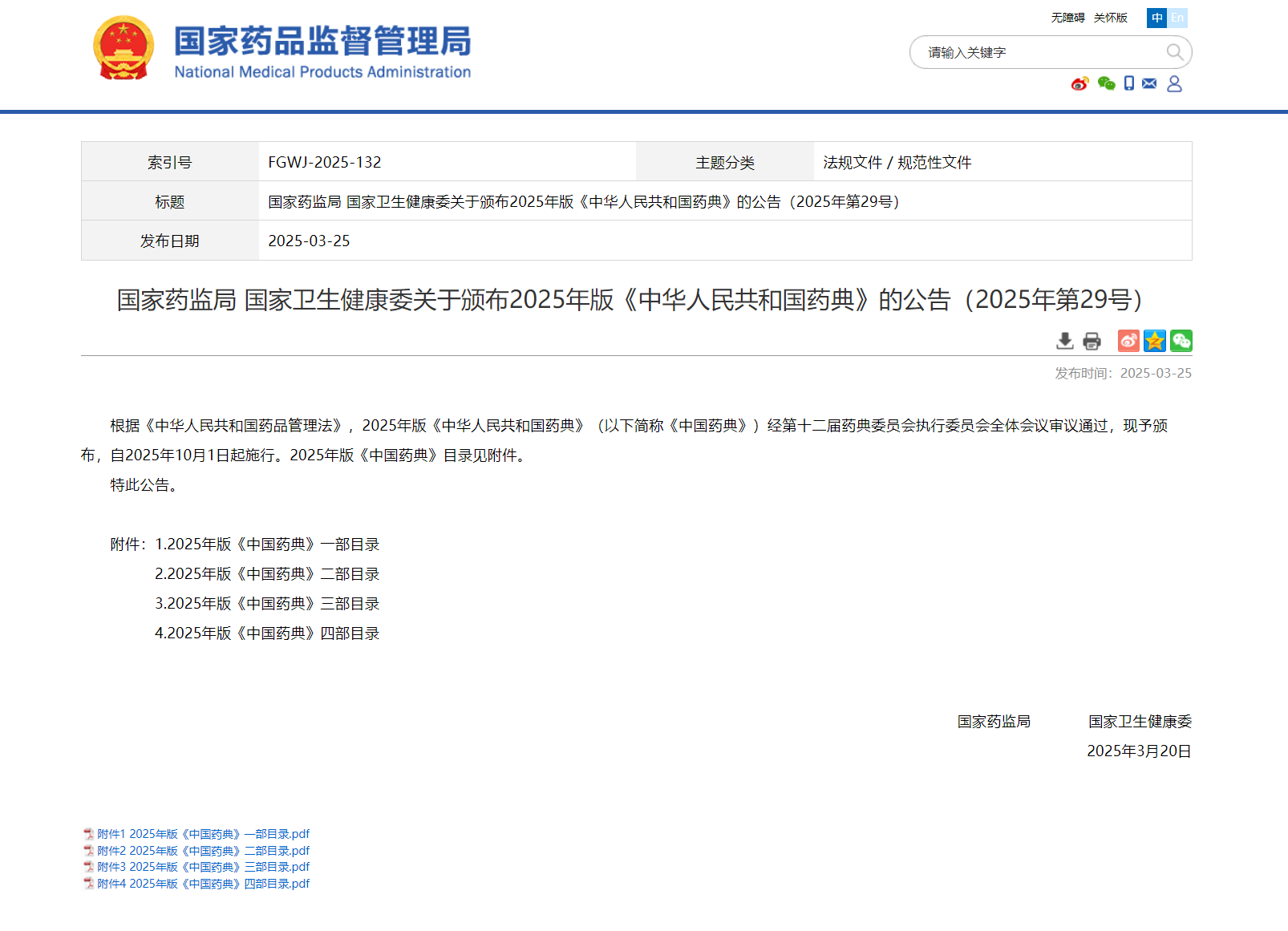Image resolution: width=1288 pixels, height=931 pixels.
Task: Share article to Weibo (red share button)
Action: pos(1128,341)
